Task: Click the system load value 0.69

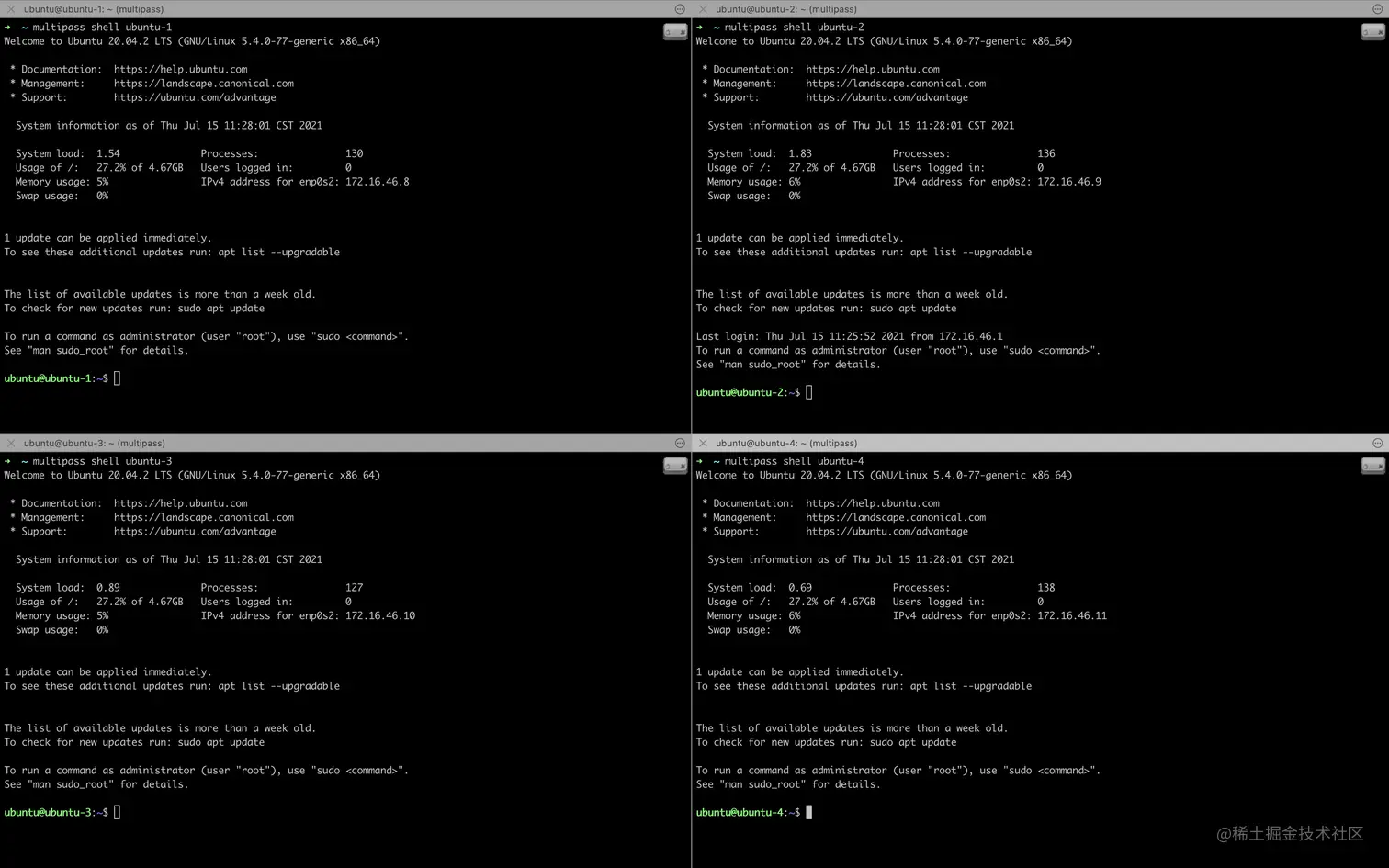Action: [x=800, y=588]
